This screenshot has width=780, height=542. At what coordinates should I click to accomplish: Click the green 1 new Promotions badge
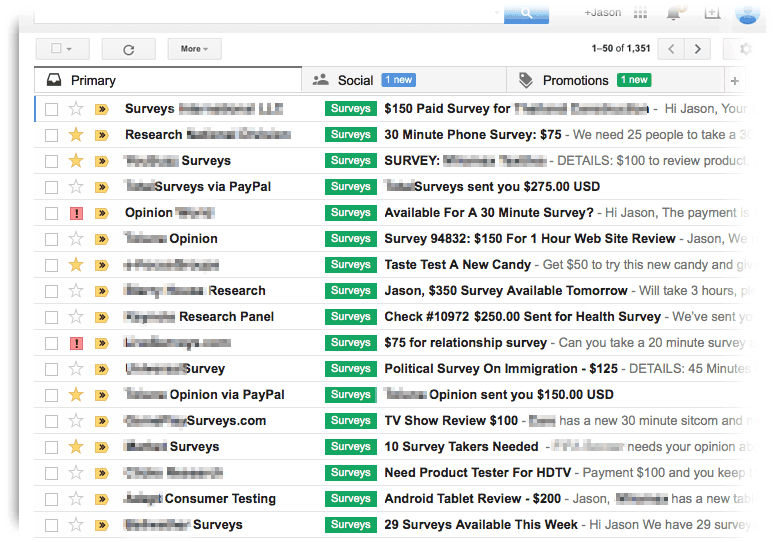(x=634, y=80)
